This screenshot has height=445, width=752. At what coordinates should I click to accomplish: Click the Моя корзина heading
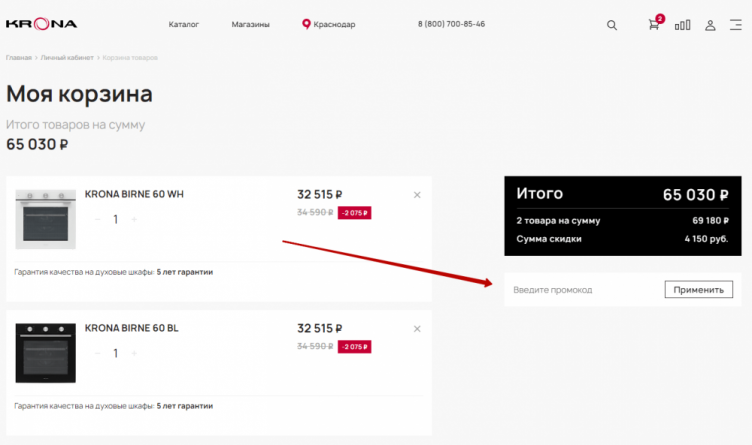(79, 94)
